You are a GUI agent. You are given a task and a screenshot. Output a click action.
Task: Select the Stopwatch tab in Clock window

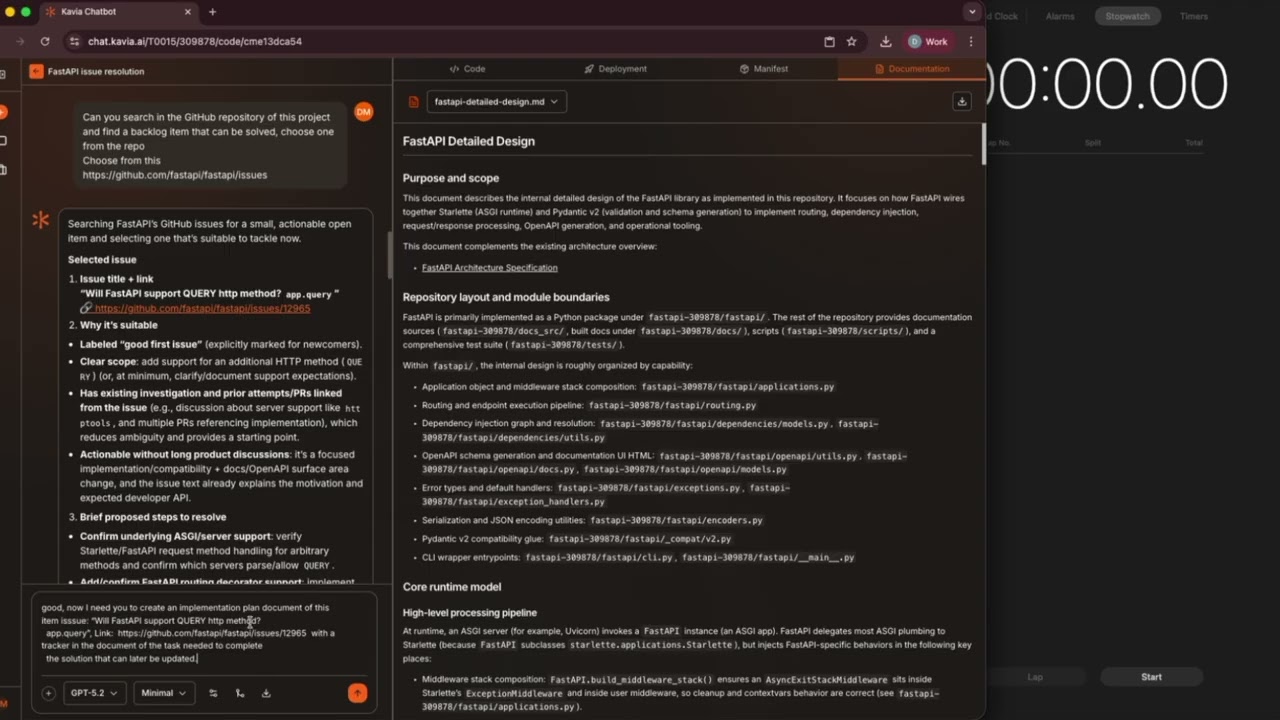pos(1127,16)
